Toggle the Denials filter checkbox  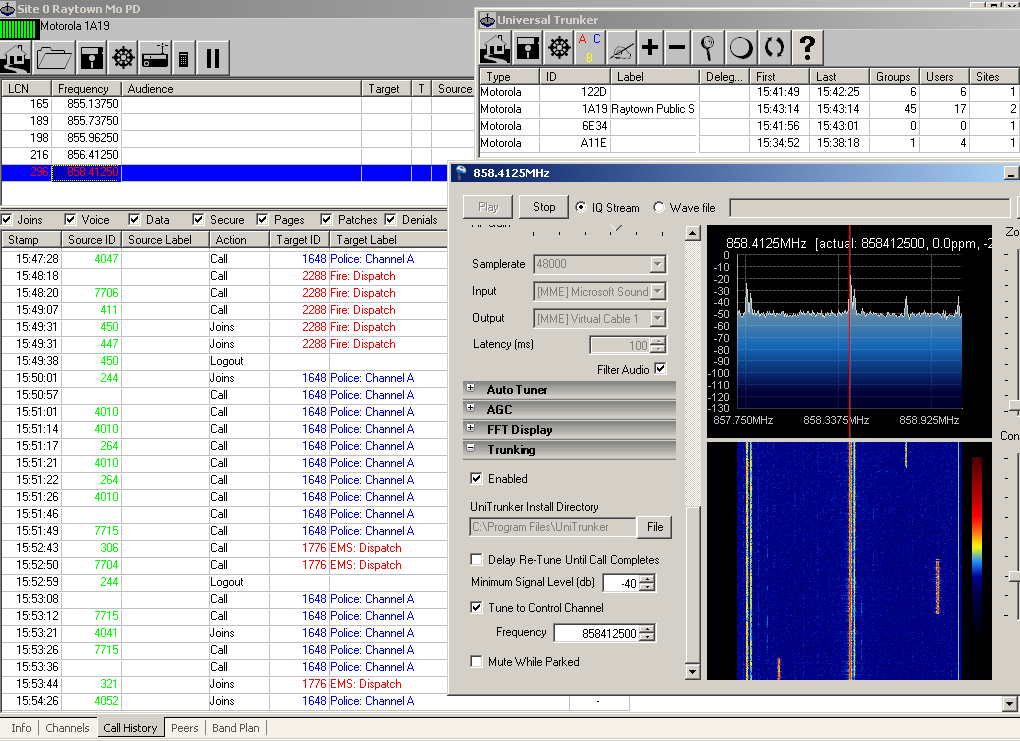click(390, 219)
